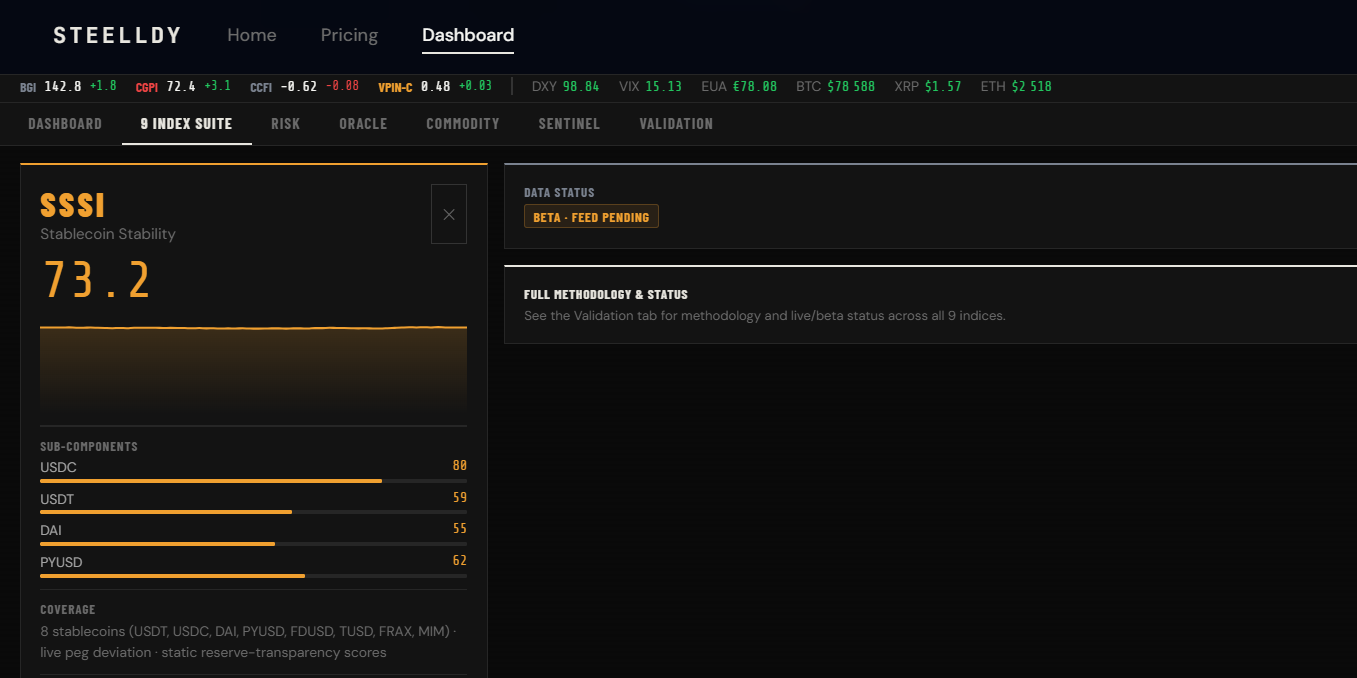Click the COVERAGE heading
Viewport: 1357px width, 678px height.
68,610
